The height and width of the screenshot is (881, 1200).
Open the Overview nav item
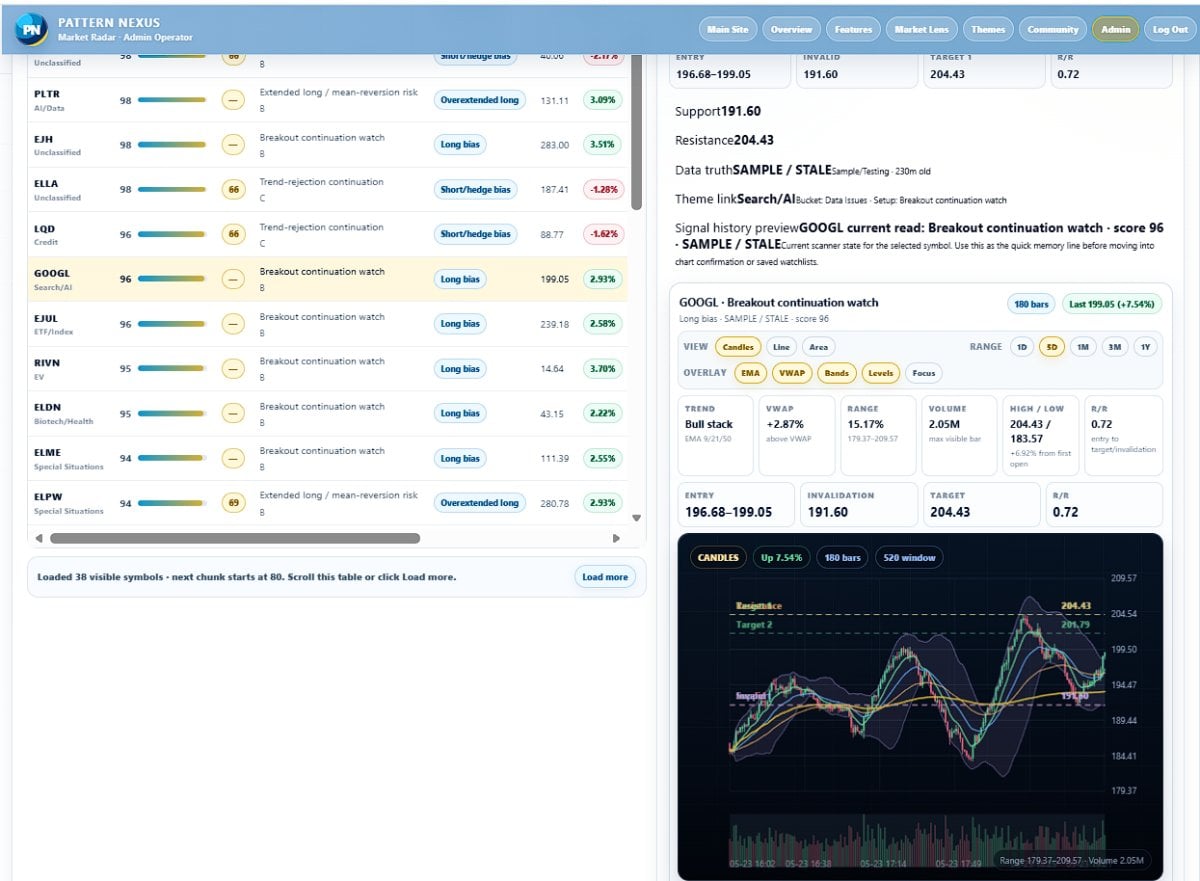[792, 29]
